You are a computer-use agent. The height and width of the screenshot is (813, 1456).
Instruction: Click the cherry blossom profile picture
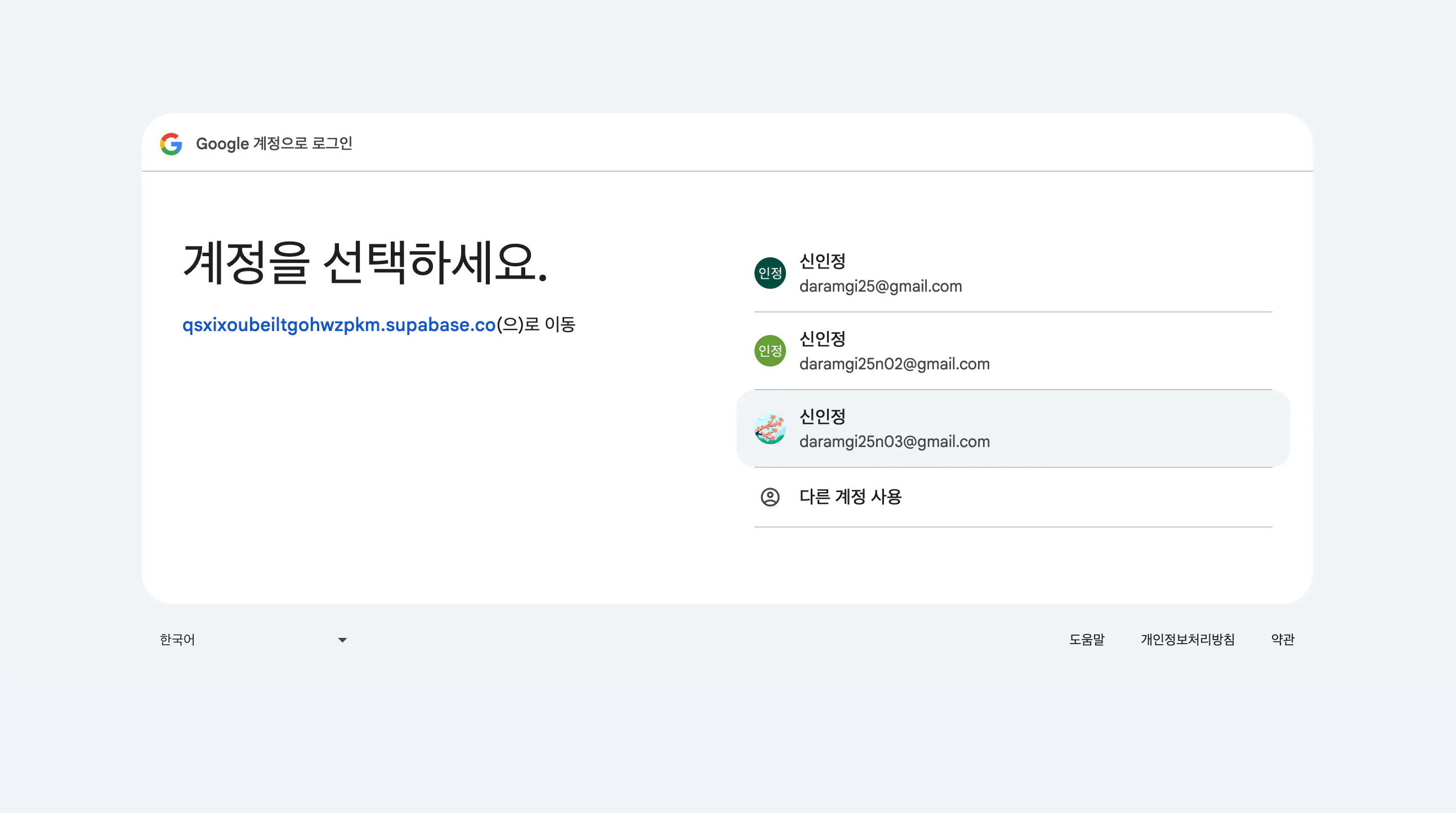[x=770, y=428]
